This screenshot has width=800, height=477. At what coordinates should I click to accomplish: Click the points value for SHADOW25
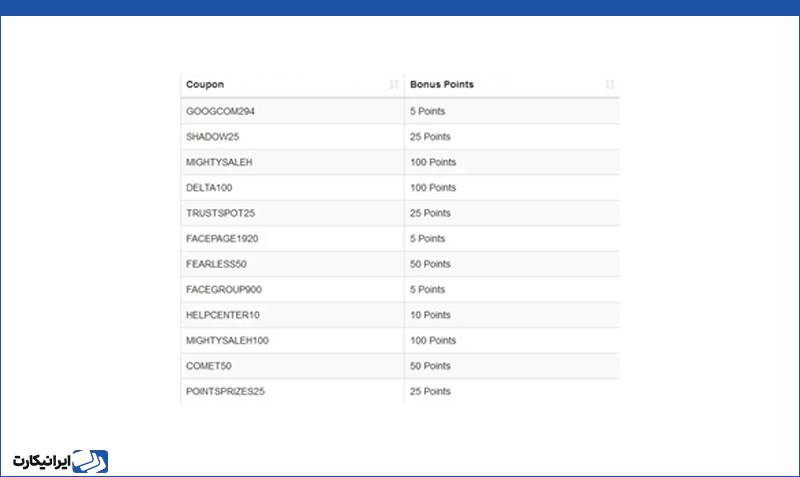tap(430, 137)
